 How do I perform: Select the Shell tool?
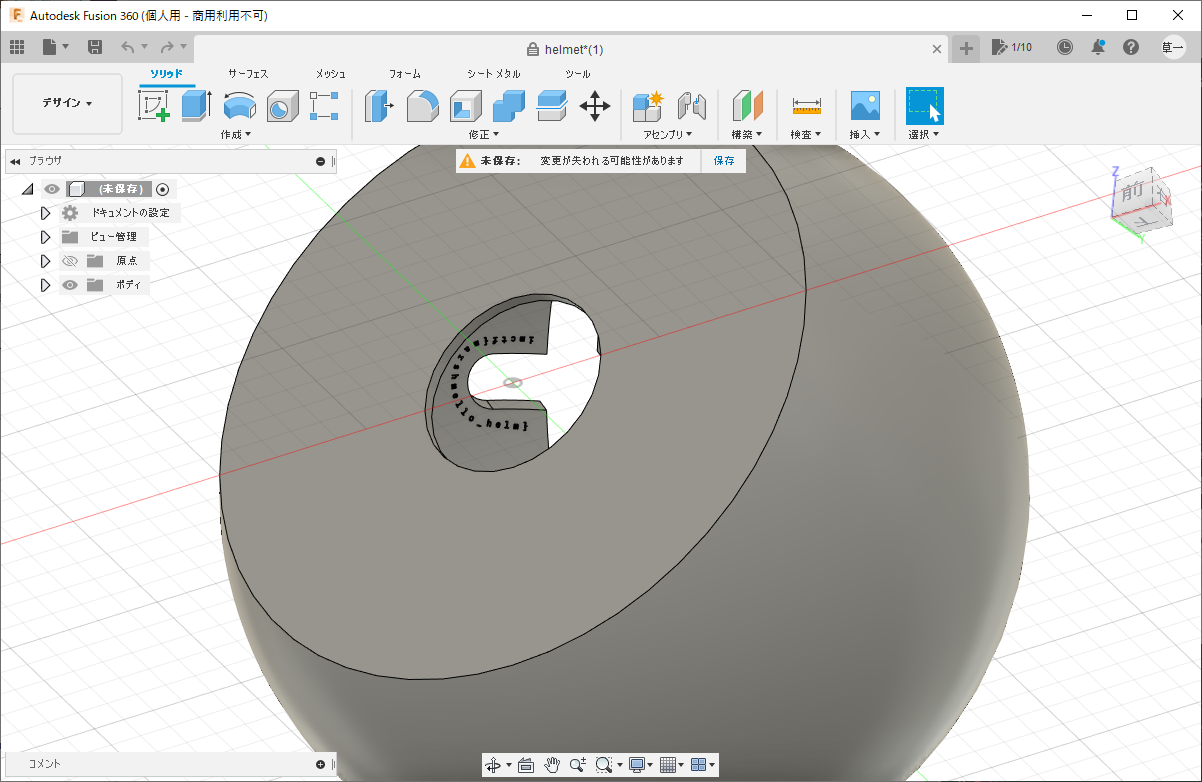pyautogui.click(x=465, y=105)
